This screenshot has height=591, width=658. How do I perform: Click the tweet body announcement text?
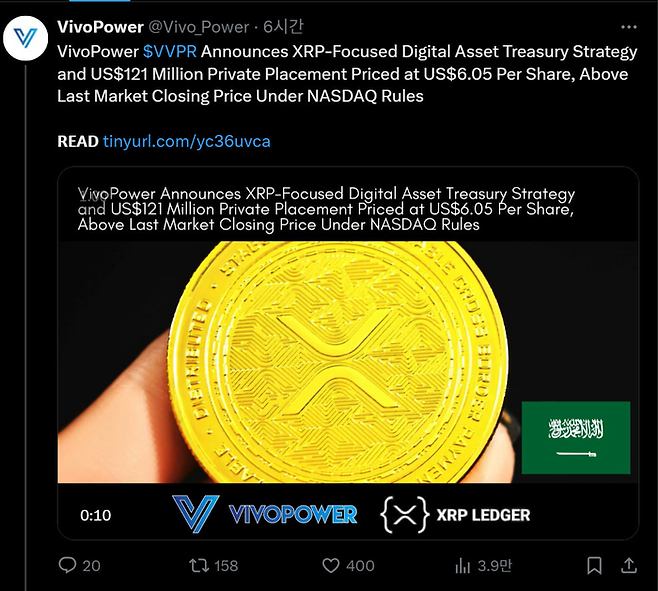(x=340, y=73)
